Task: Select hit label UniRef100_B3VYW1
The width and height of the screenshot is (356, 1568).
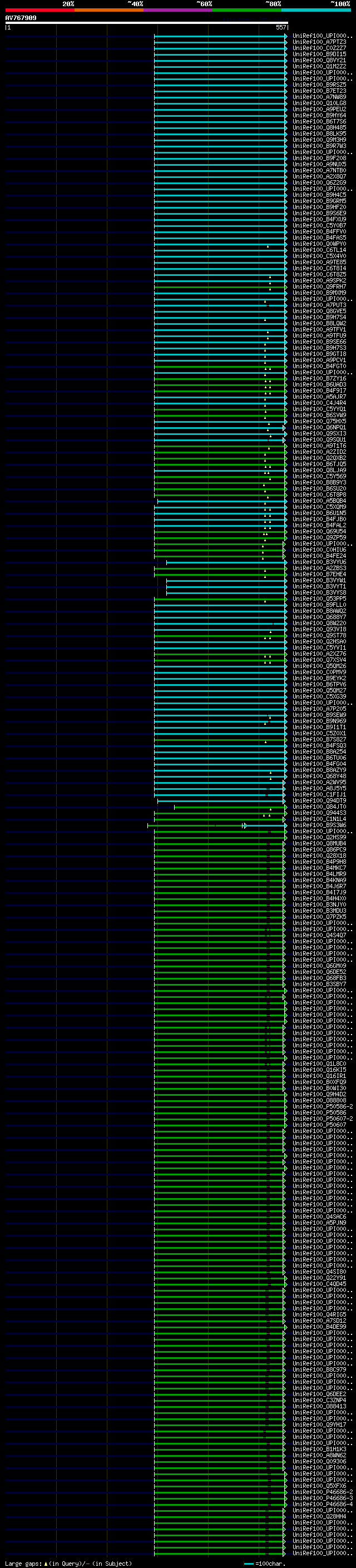Action: point(319,580)
